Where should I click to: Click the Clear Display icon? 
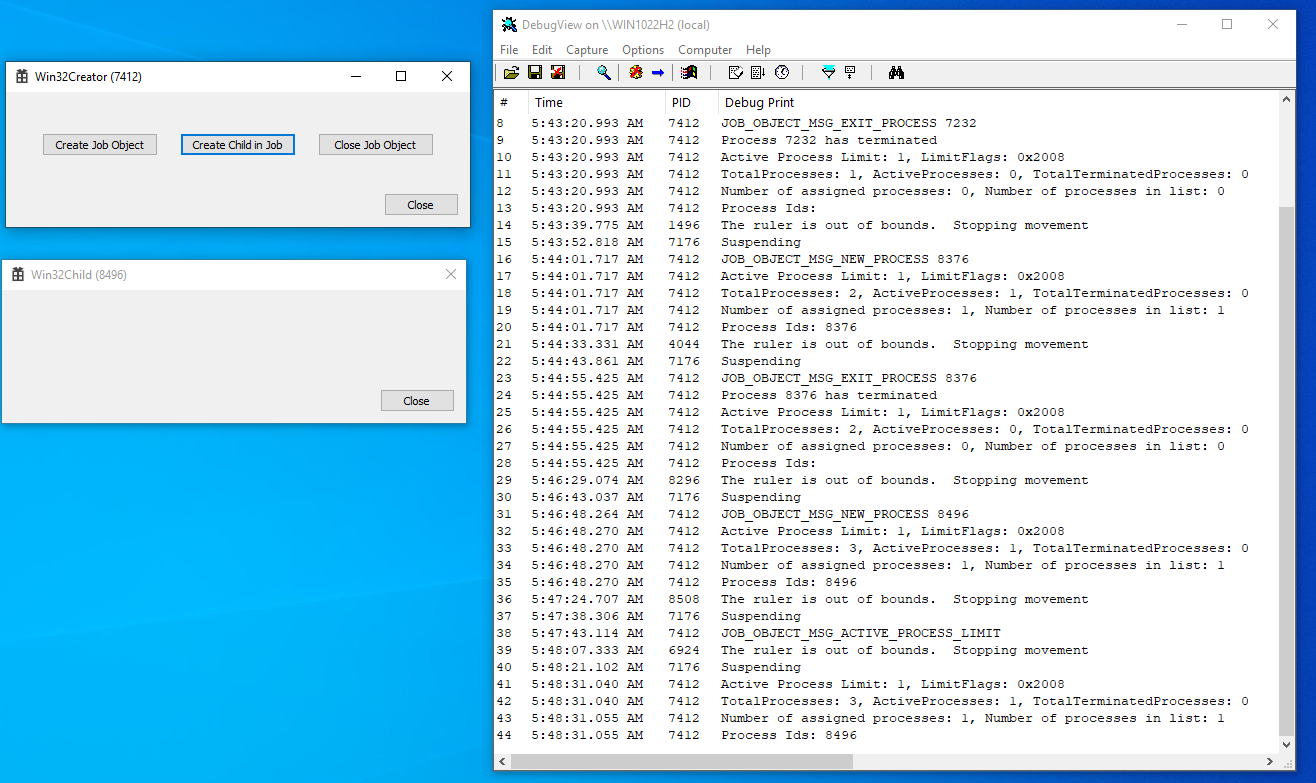(x=735, y=72)
